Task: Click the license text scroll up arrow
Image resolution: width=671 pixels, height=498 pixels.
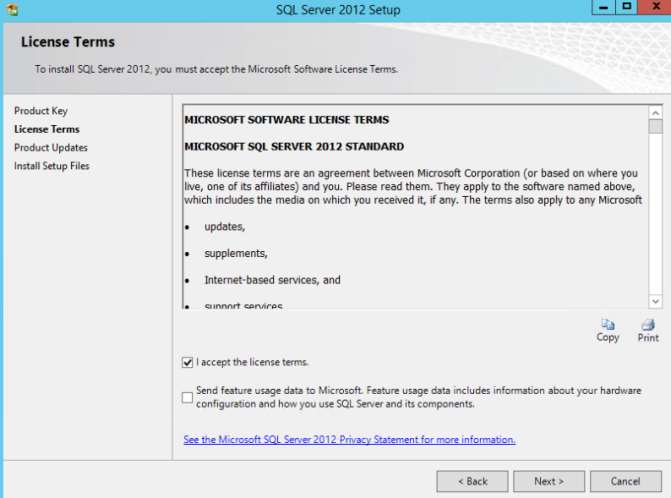Action: (x=655, y=113)
